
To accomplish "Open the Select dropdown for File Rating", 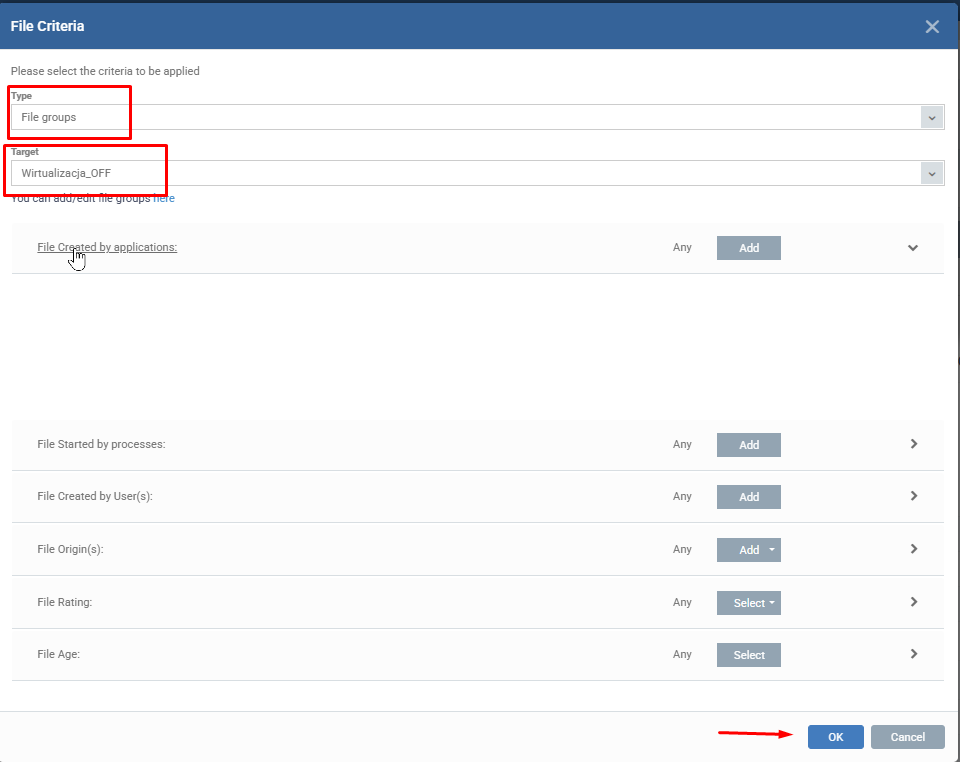I will pyautogui.click(x=748, y=603).
